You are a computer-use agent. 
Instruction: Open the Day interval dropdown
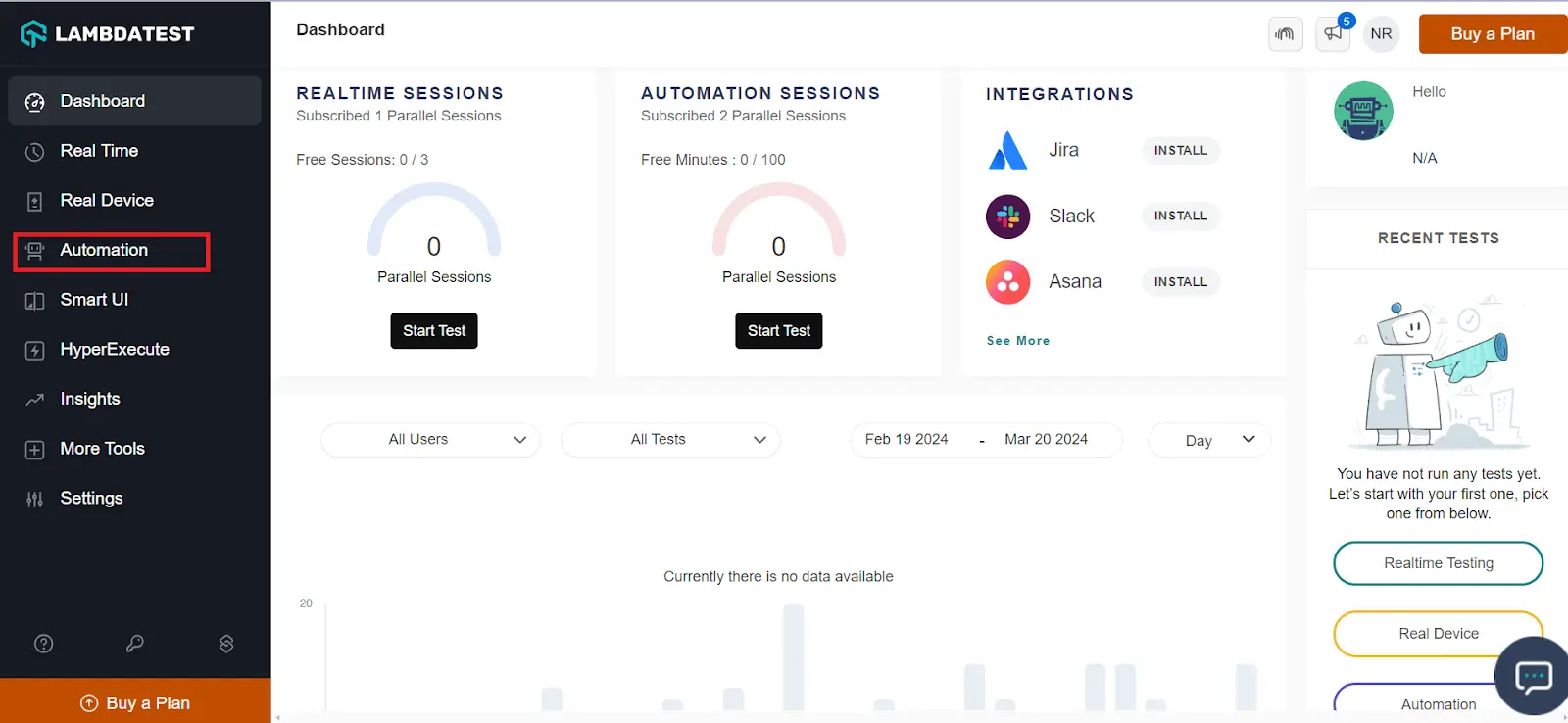pyautogui.click(x=1209, y=440)
